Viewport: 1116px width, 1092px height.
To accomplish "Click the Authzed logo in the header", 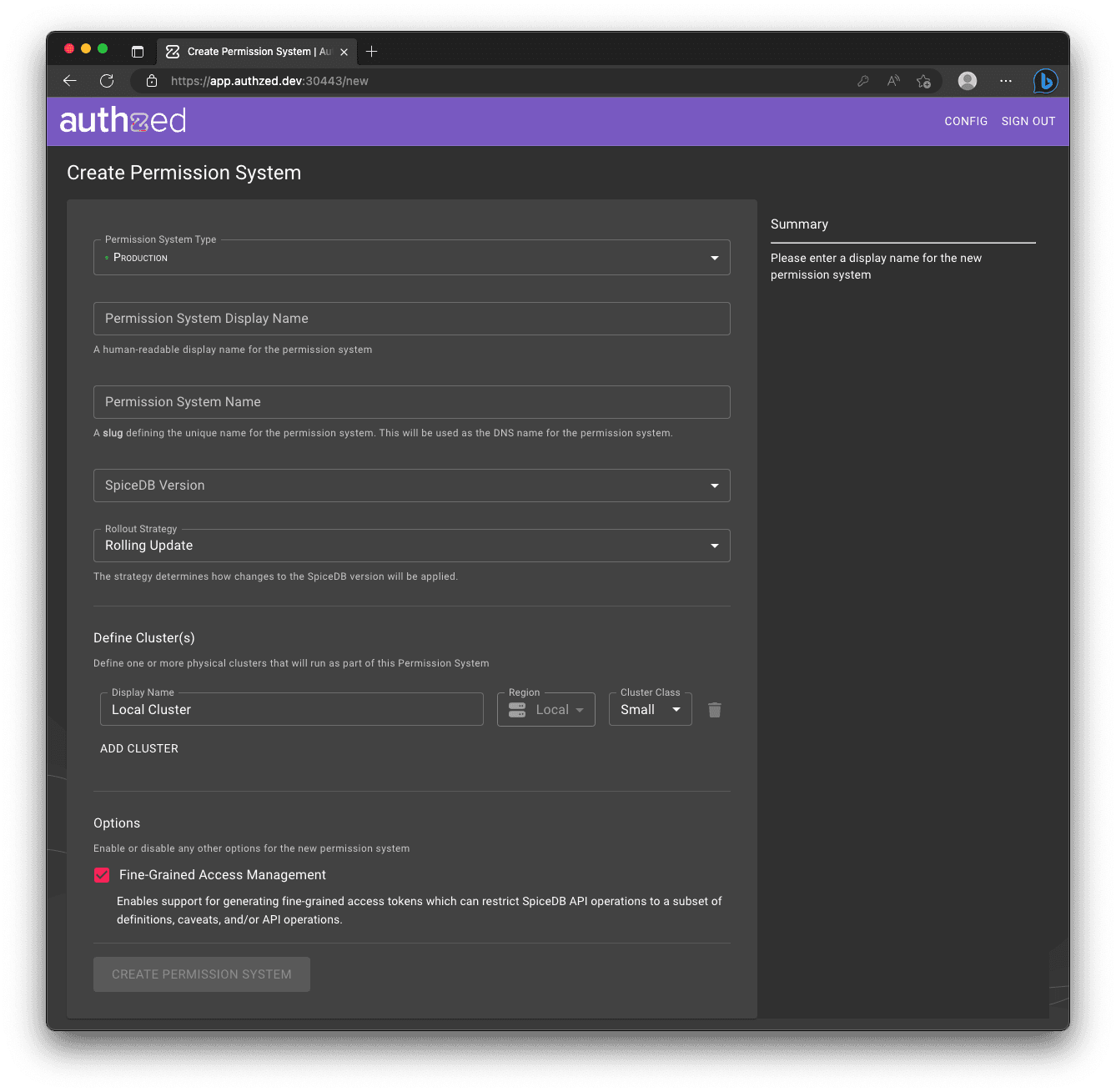I will pyautogui.click(x=122, y=120).
